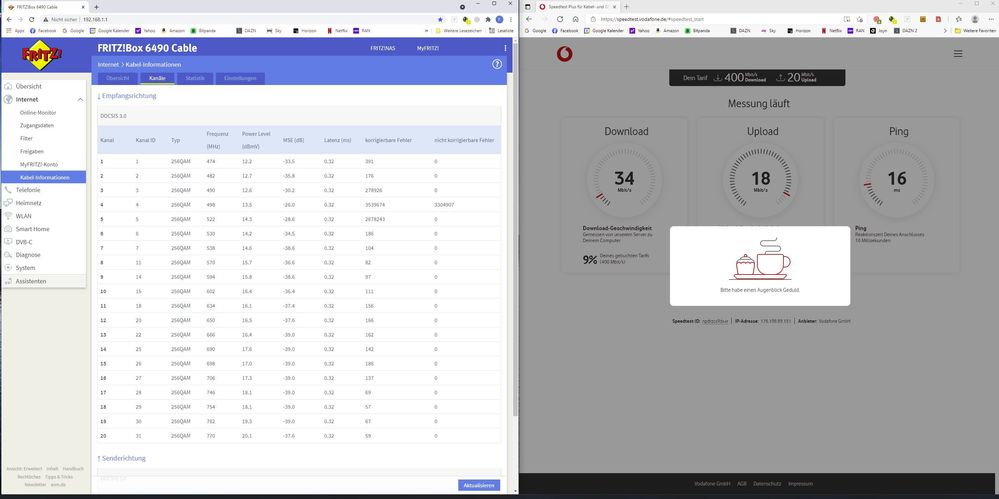The width and height of the screenshot is (999, 499).
Task: Click the Handbuch link in sidebar footer
Action: 73,469
